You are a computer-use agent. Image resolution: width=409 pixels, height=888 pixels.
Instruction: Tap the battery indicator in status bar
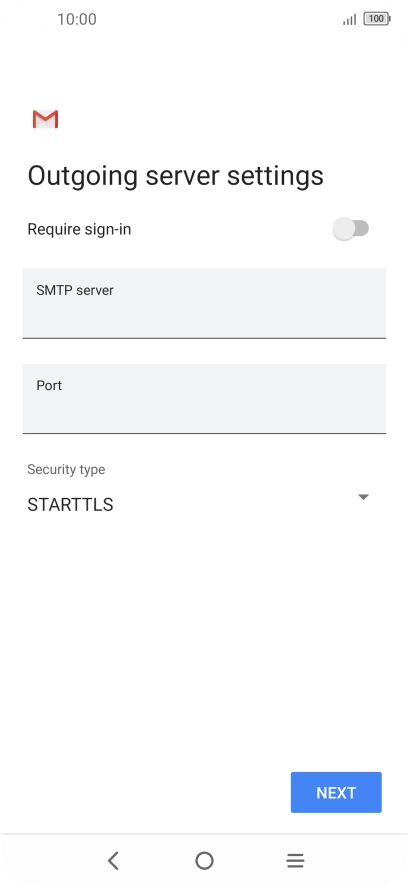point(377,19)
